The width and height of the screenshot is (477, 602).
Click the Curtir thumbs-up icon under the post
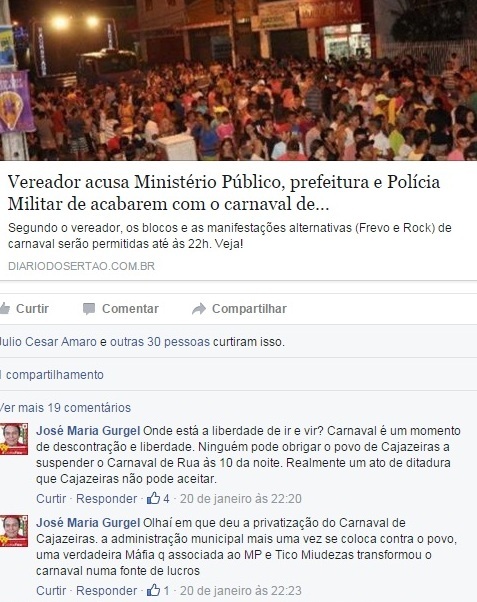[x=4, y=308]
